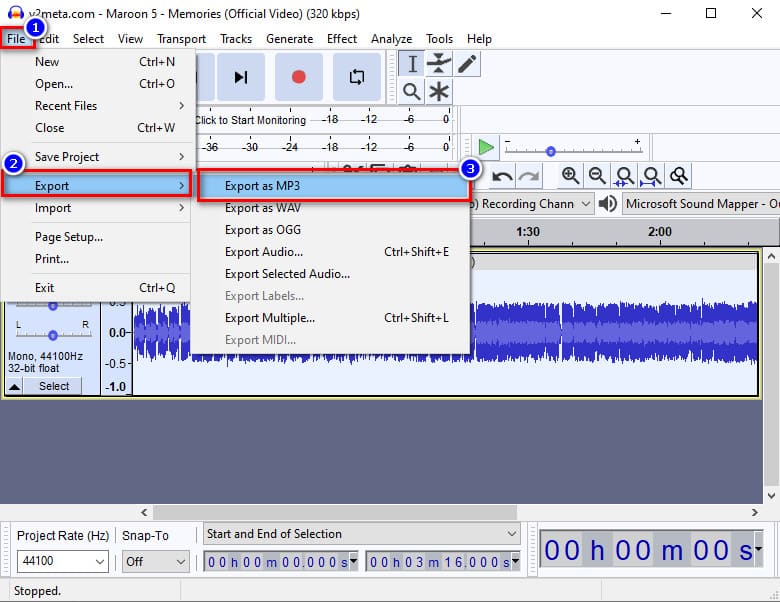Open the Analyze menu
The width and height of the screenshot is (780, 602).
391,39
